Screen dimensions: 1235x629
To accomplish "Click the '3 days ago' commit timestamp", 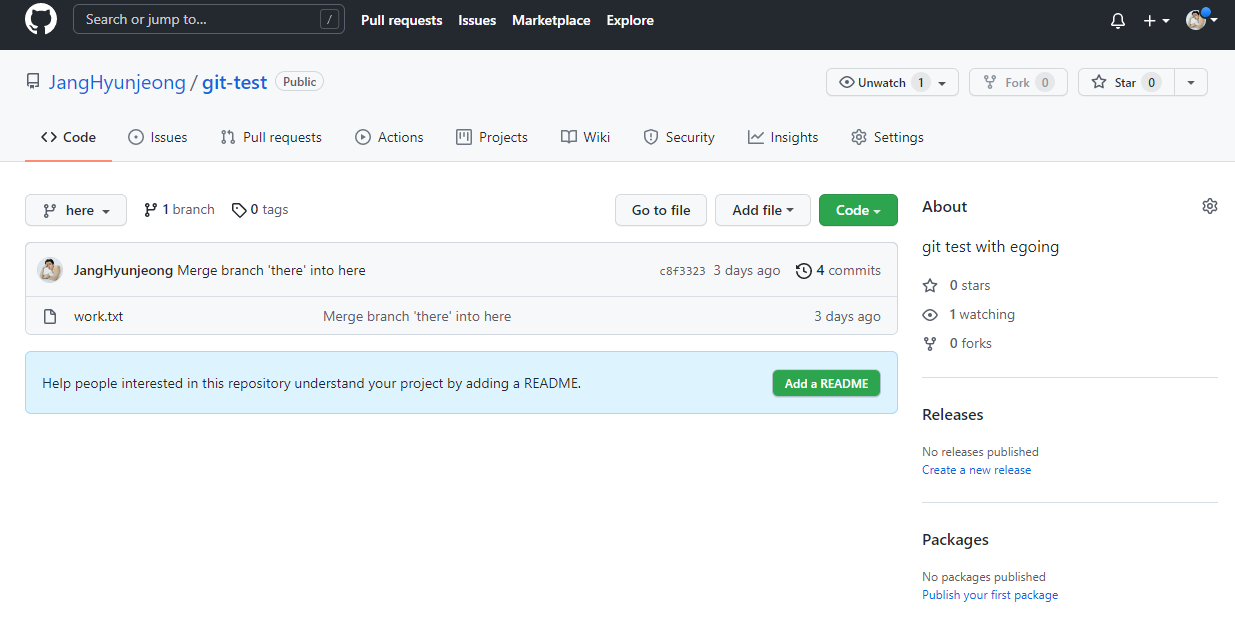I will point(747,270).
